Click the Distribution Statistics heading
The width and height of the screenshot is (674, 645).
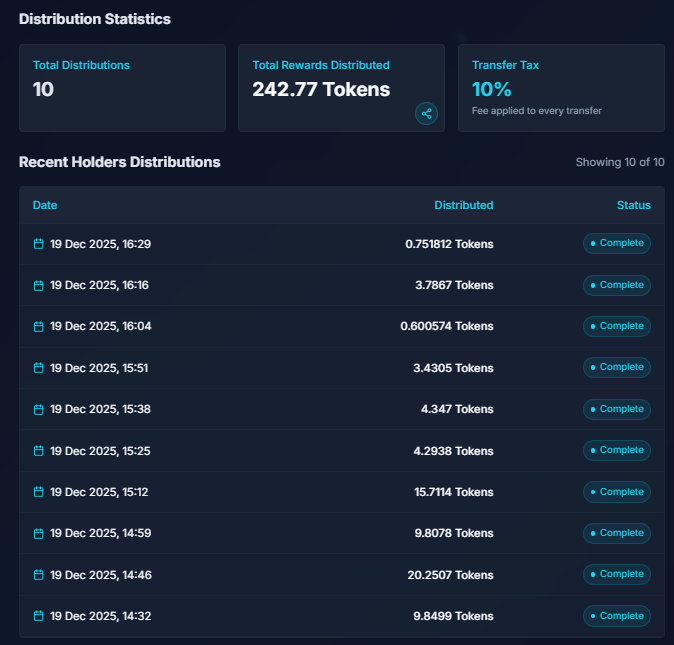pyautogui.click(x=95, y=19)
